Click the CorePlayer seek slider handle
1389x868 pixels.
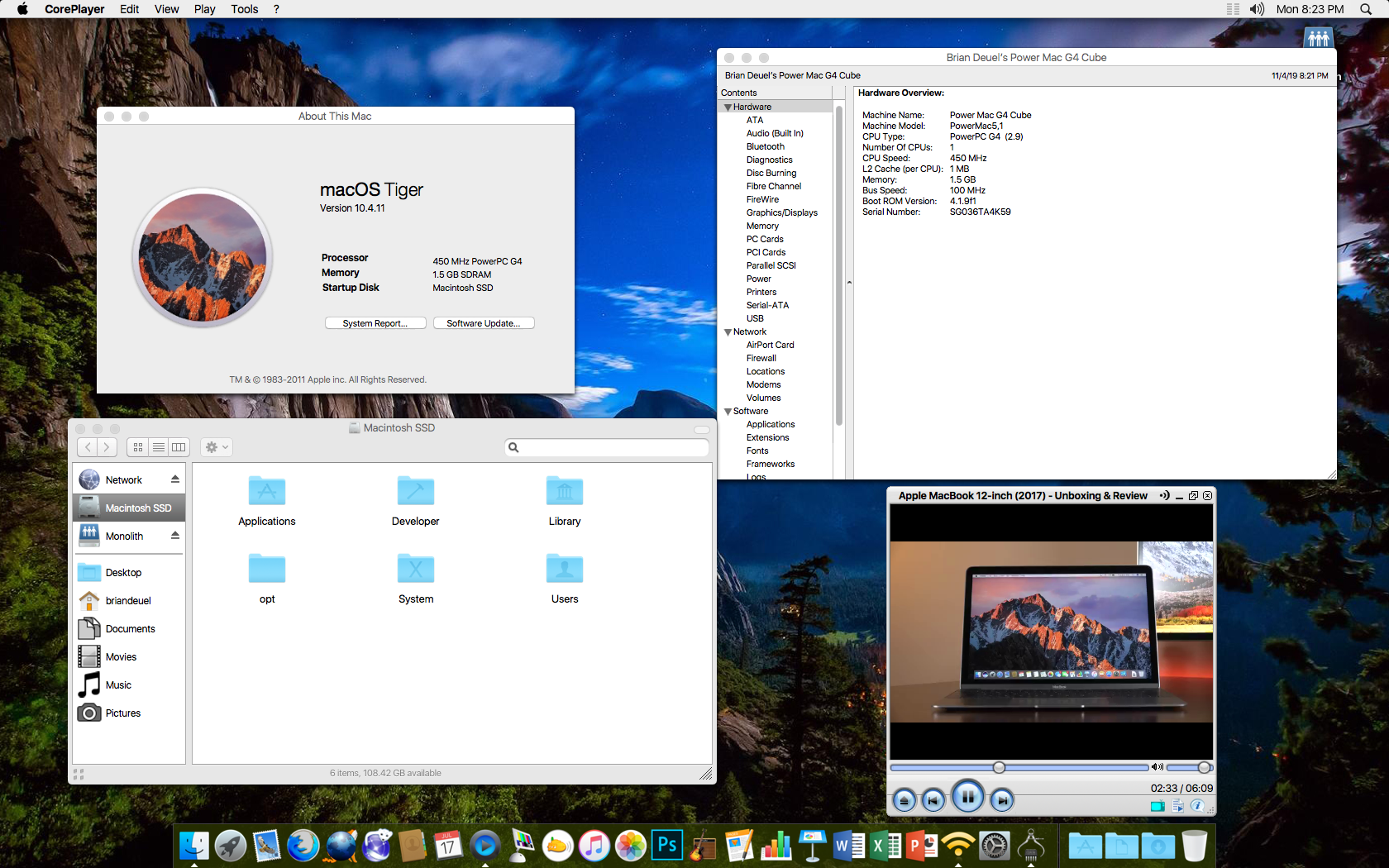pyautogui.click(x=999, y=767)
